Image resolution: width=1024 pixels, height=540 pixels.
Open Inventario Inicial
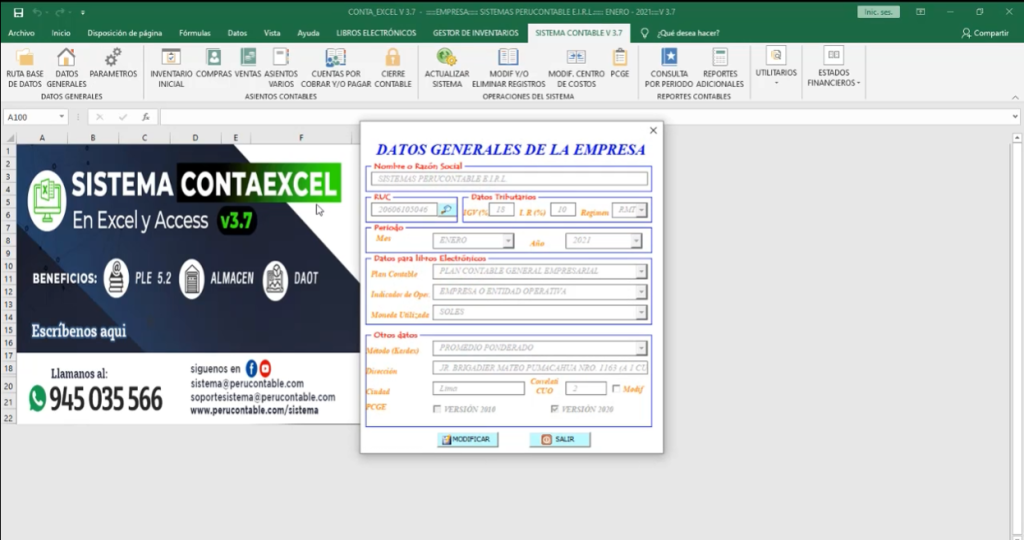[171, 68]
